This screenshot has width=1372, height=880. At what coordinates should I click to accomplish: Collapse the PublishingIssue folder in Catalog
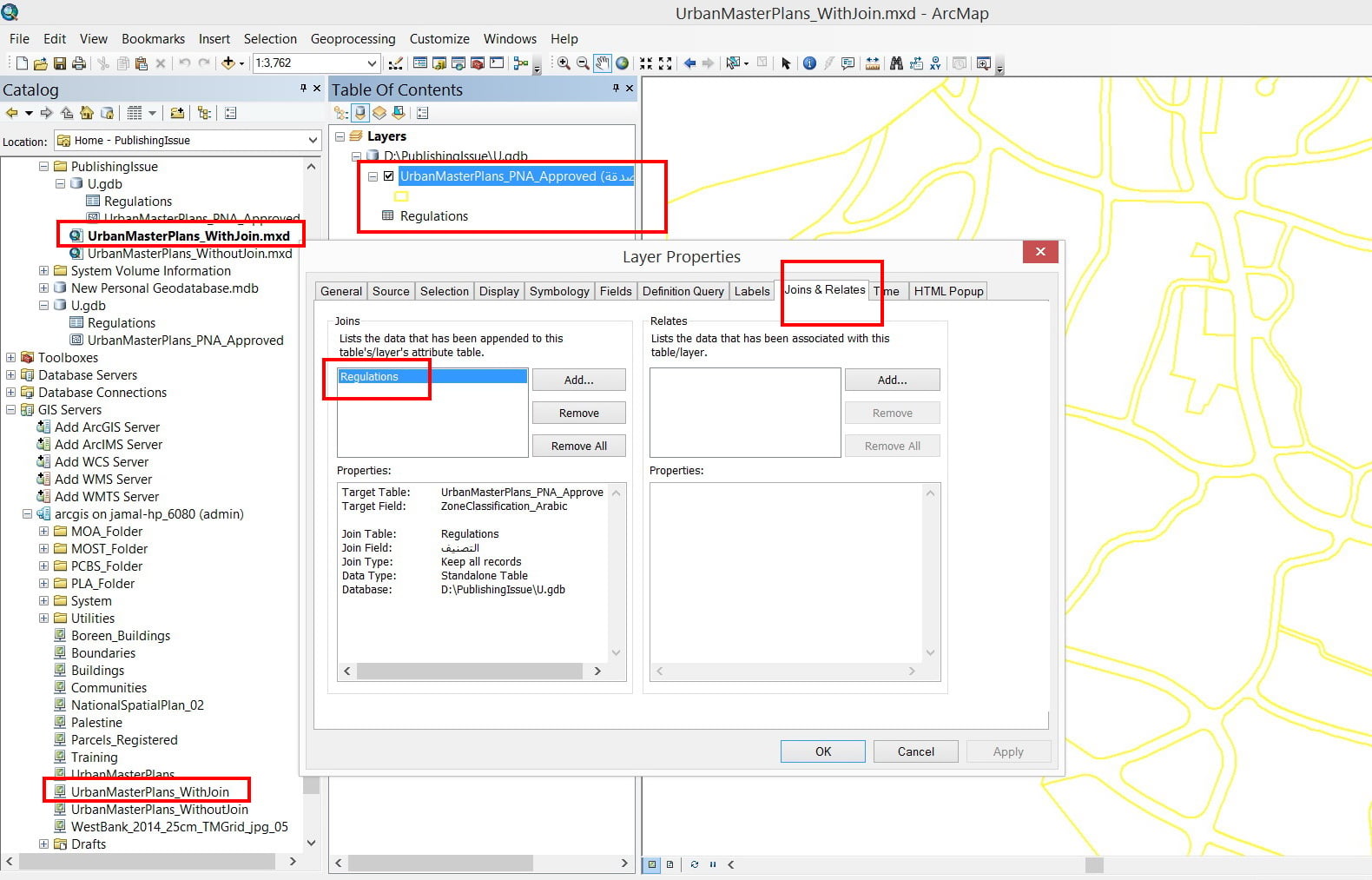point(43,166)
